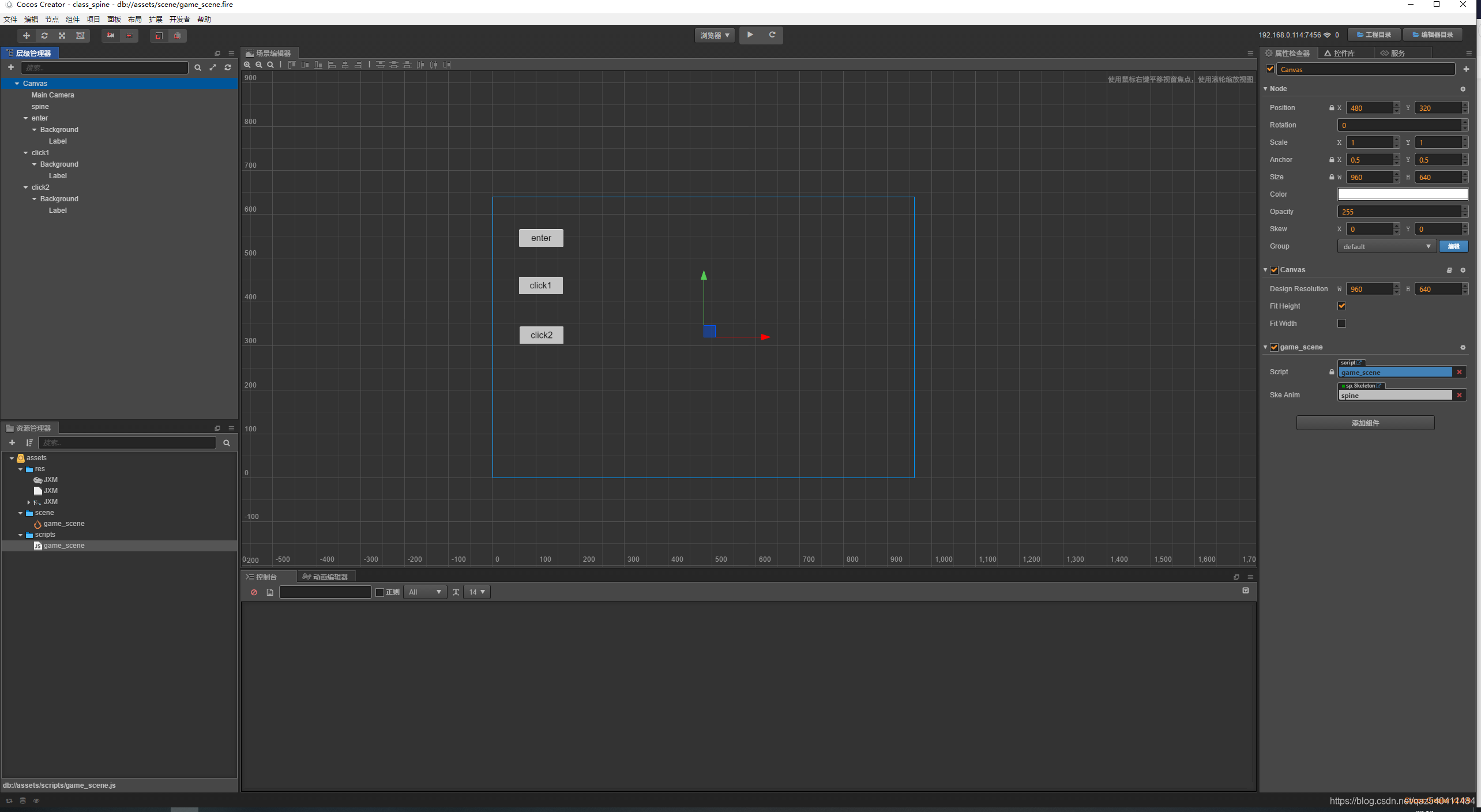The height and width of the screenshot is (812, 1481).
Task: Click the add node plus button
Action: [x=11, y=67]
